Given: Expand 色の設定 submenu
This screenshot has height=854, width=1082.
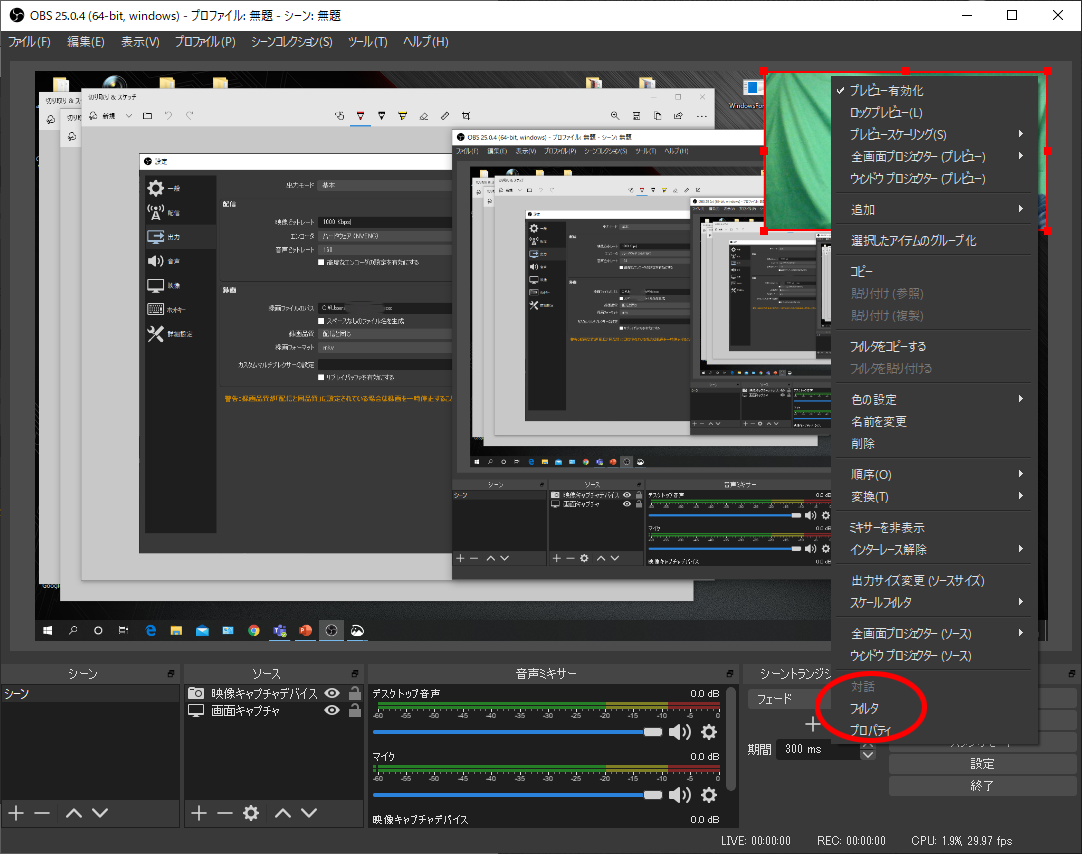Looking at the screenshot, I should (935, 399).
